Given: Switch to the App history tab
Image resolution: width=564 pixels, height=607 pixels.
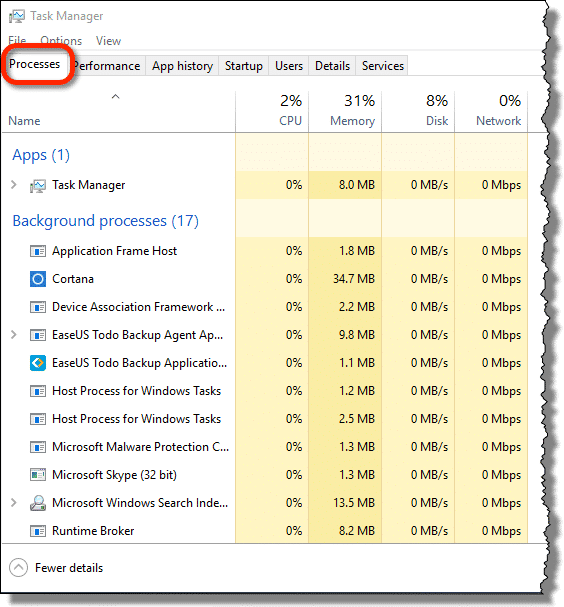Looking at the screenshot, I should (x=182, y=66).
